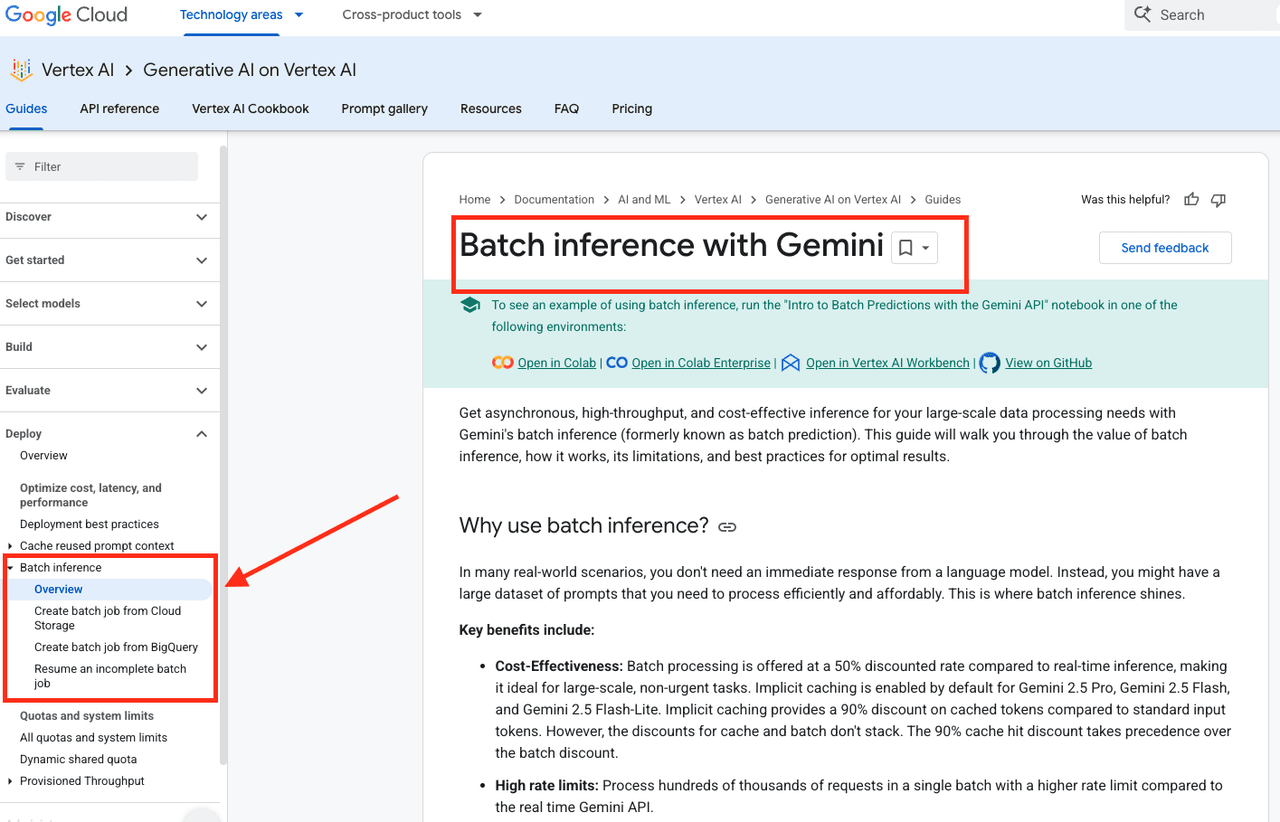The image size is (1280, 822).
Task: Click the bookmark icon beside page title
Action: [905, 248]
